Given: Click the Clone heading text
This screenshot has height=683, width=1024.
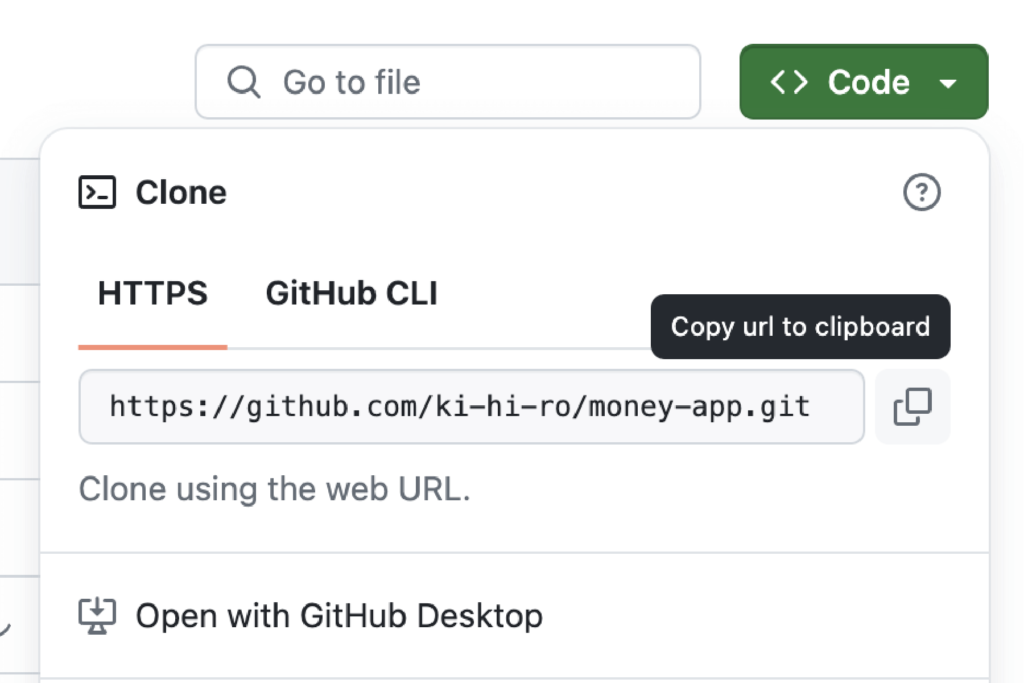Looking at the screenshot, I should tap(181, 192).
